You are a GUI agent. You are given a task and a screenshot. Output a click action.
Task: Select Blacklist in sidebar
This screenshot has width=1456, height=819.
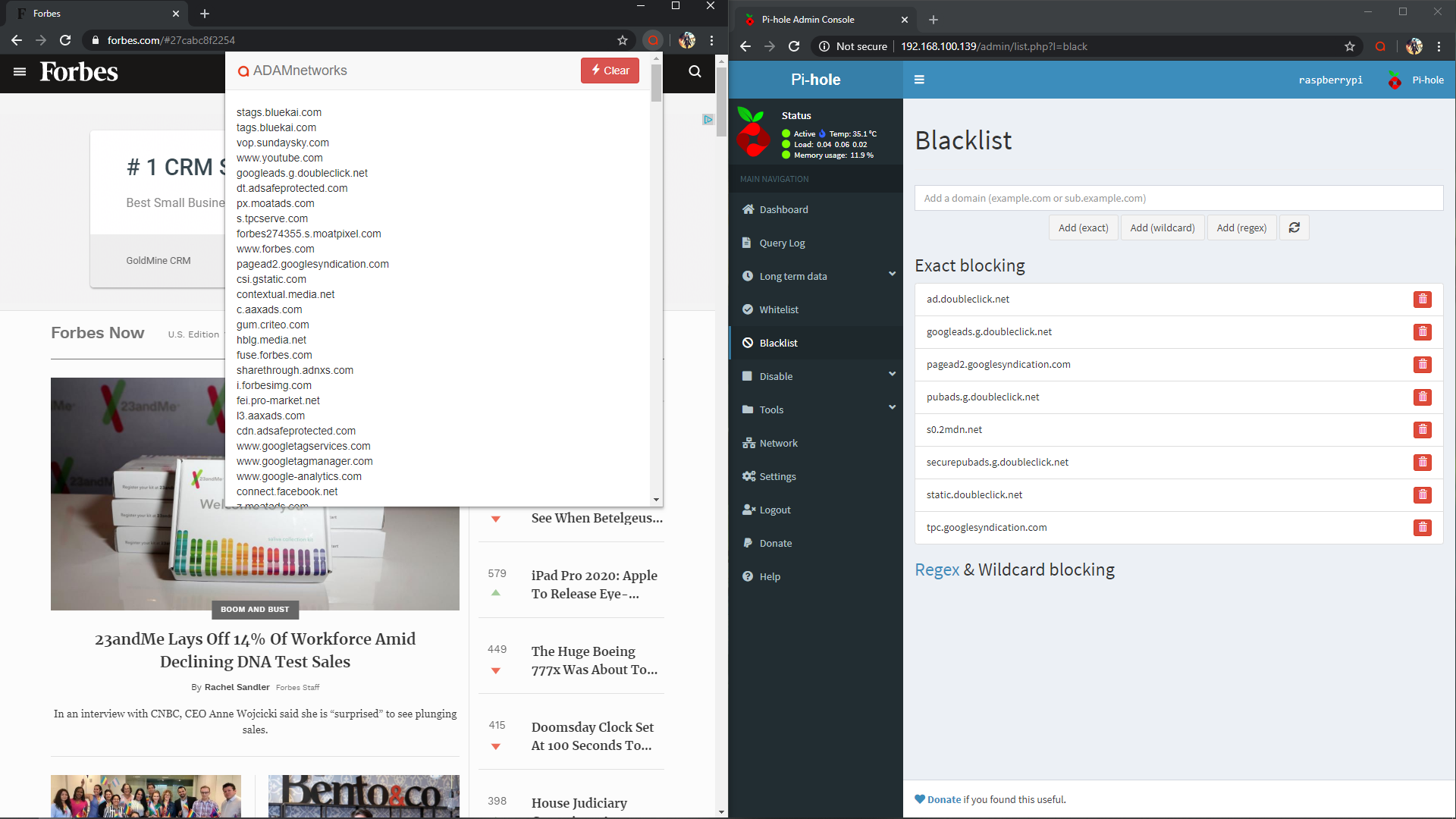tap(816, 343)
